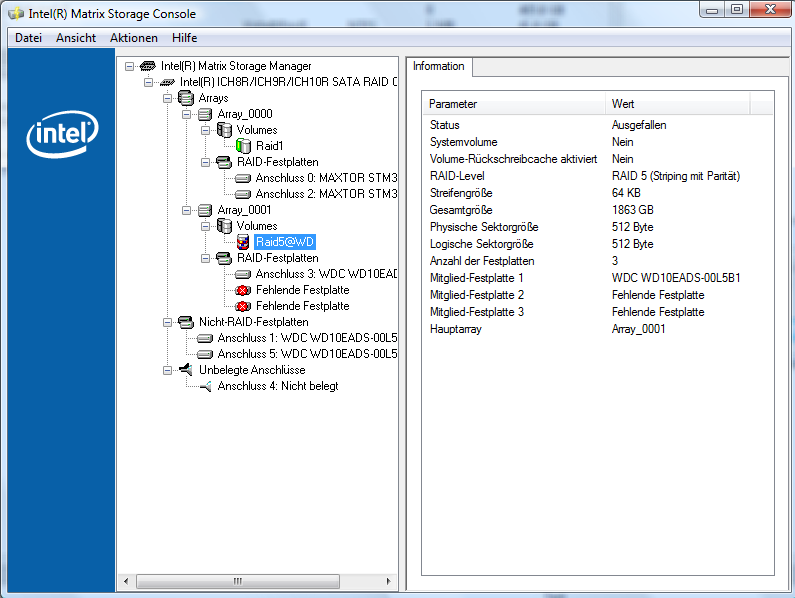Open the Aktionen menu
This screenshot has height=598, width=795.
point(134,38)
